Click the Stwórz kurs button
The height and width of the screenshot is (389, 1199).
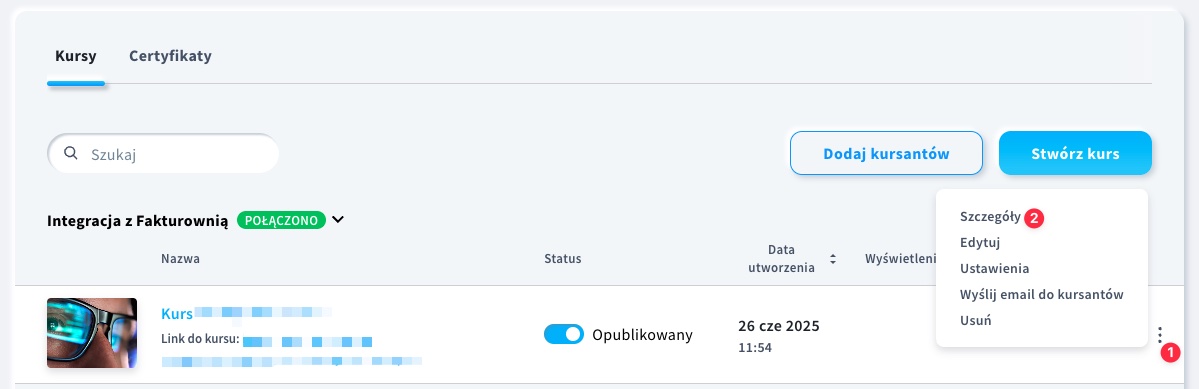coord(1075,154)
